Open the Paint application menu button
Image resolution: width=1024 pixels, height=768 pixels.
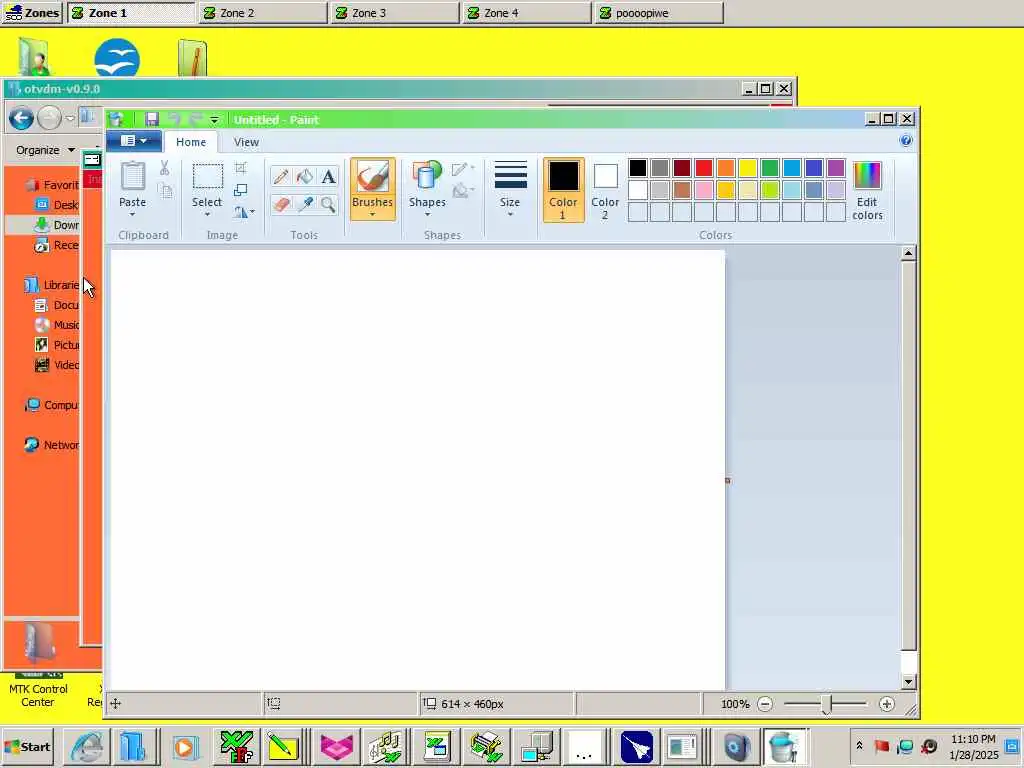coord(133,140)
